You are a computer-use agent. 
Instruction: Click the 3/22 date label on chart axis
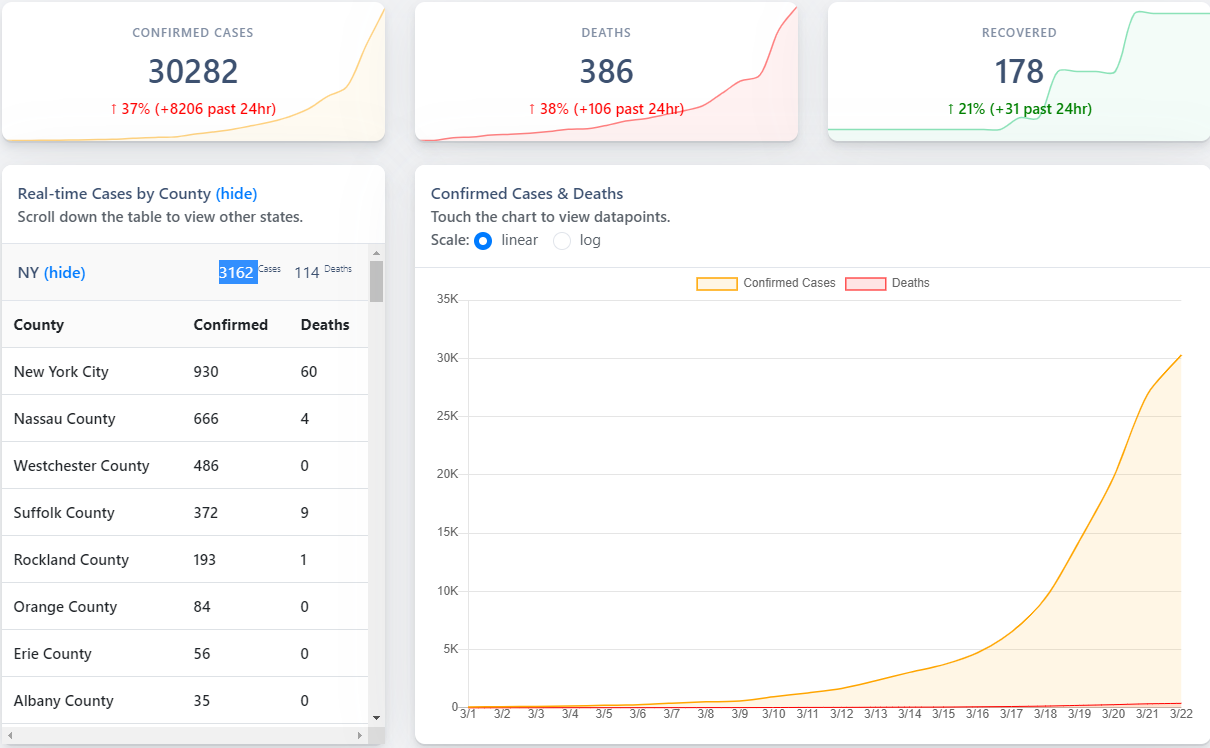point(1182,714)
